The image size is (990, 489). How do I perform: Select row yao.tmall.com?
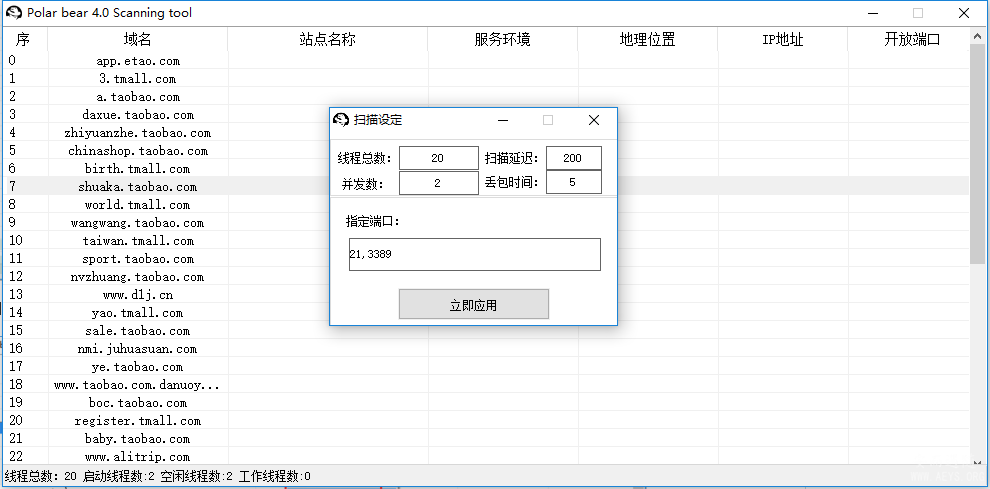point(486,313)
